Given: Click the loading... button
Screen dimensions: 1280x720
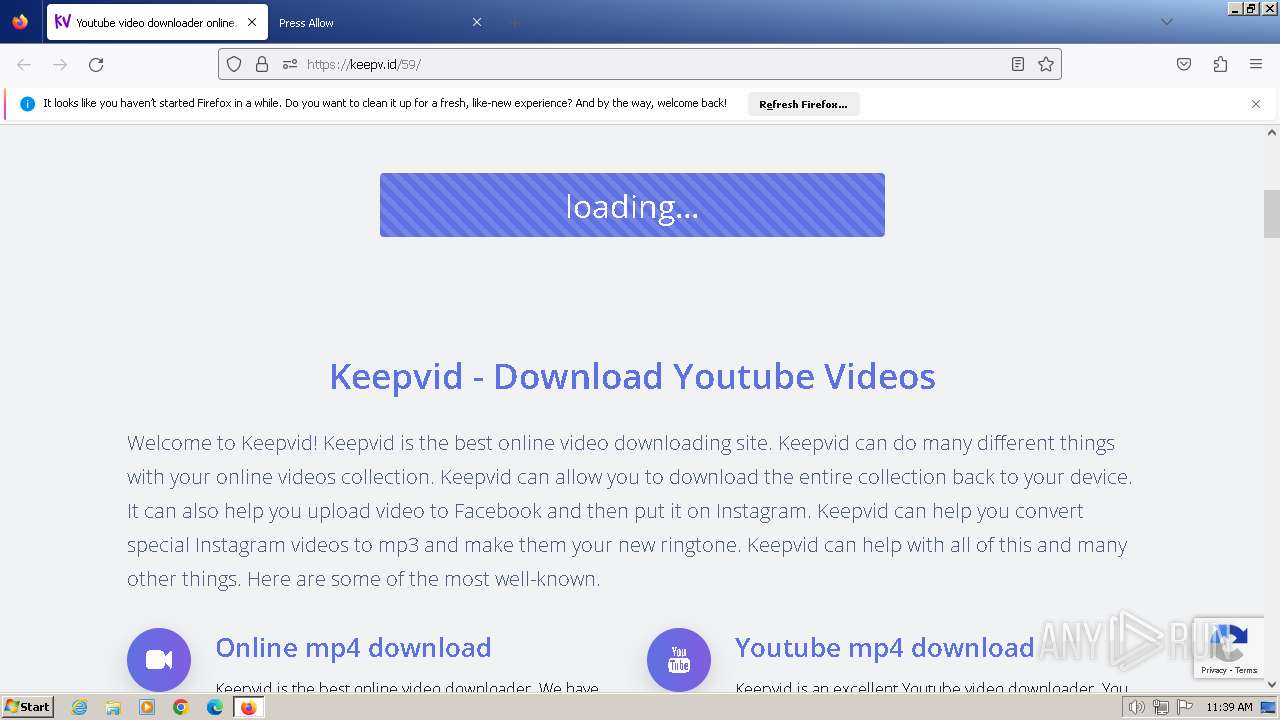Looking at the screenshot, I should tap(632, 205).
